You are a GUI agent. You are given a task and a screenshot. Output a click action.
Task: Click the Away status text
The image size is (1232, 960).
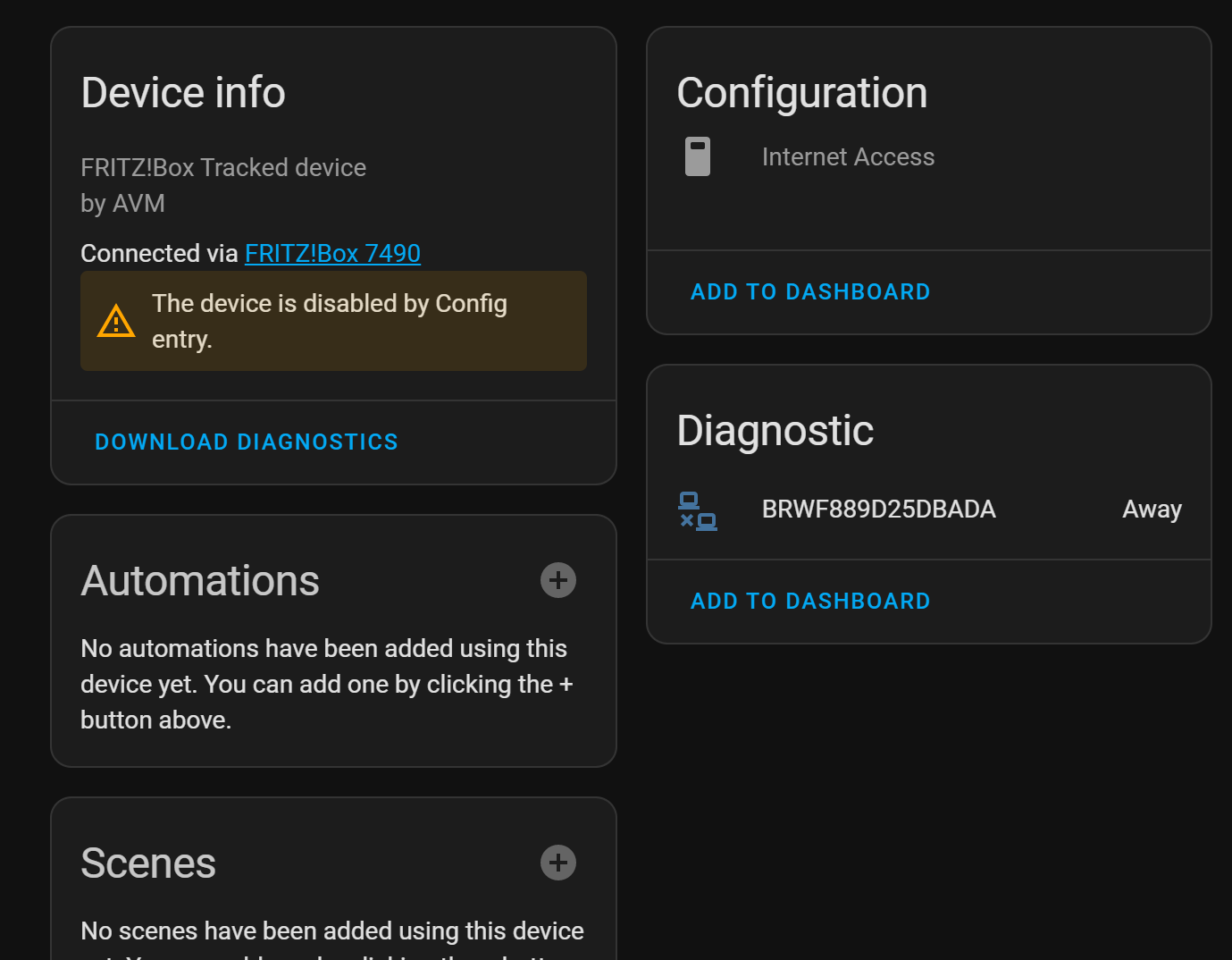pyautogui.click(x=1152, y=509)
